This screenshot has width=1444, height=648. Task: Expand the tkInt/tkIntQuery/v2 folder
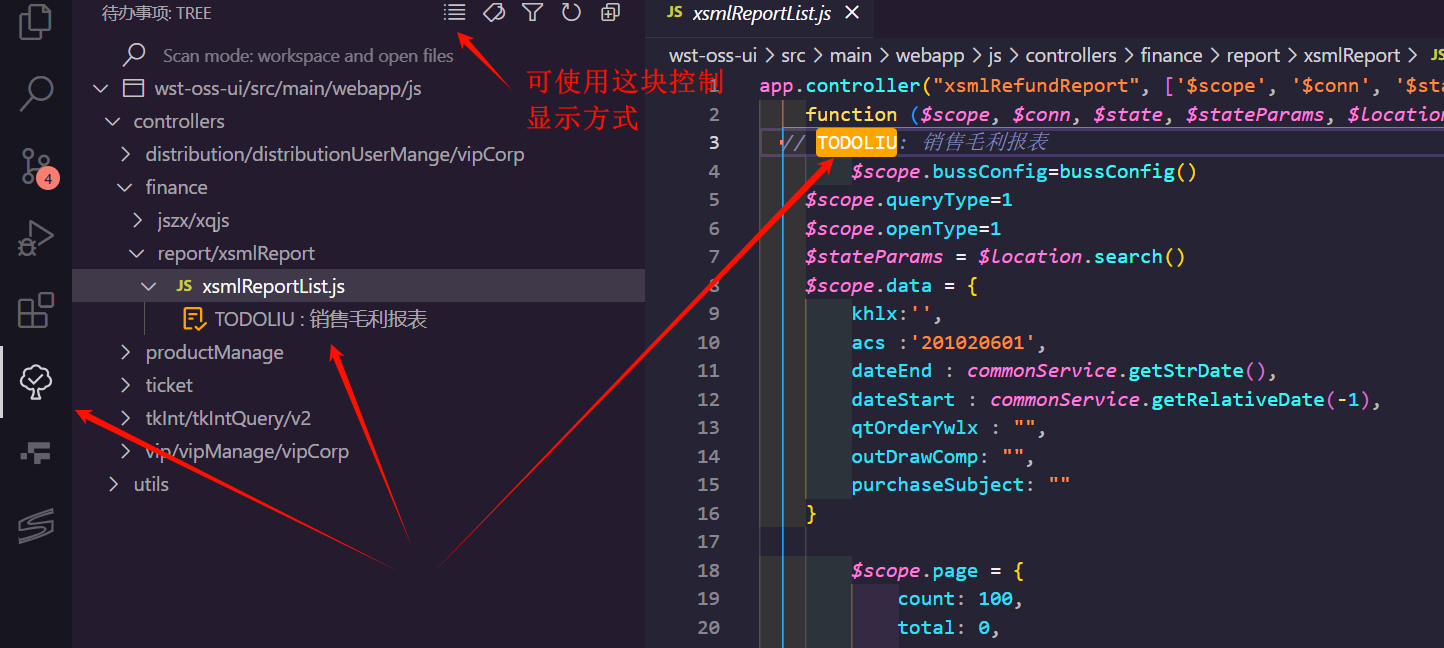tap(125, 418)
